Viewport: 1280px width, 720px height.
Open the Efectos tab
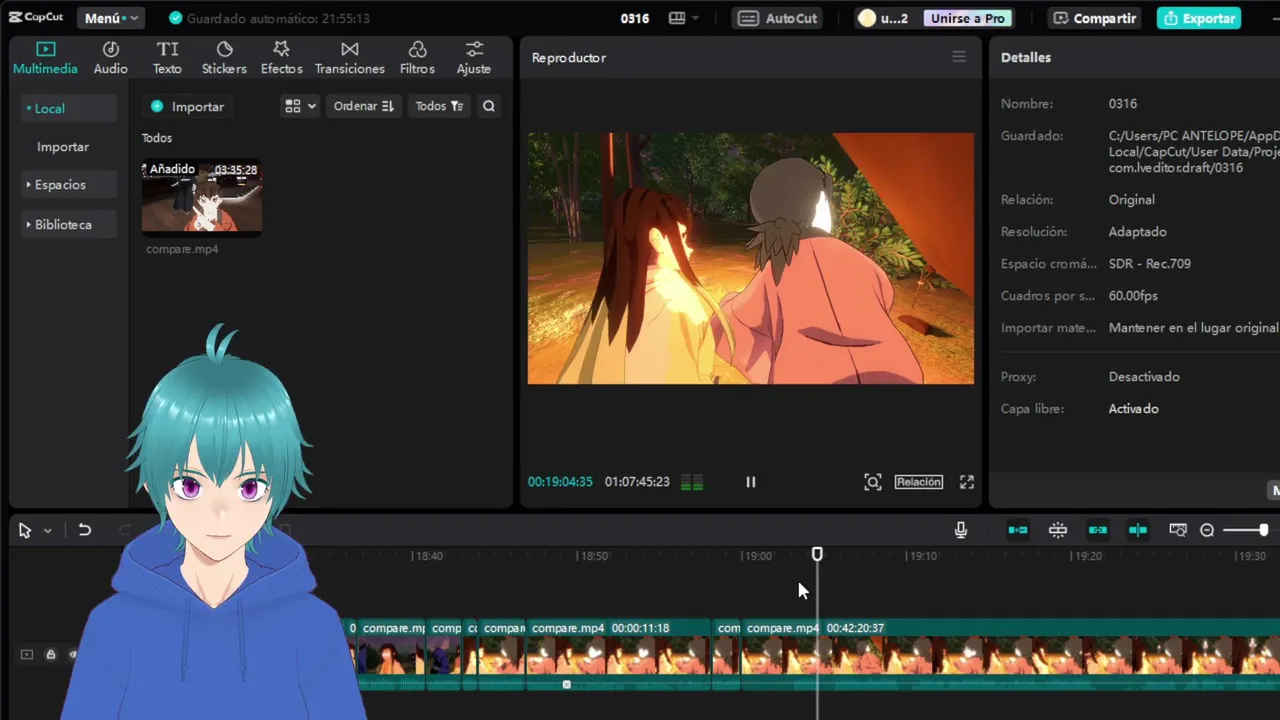tap(282, 58)
